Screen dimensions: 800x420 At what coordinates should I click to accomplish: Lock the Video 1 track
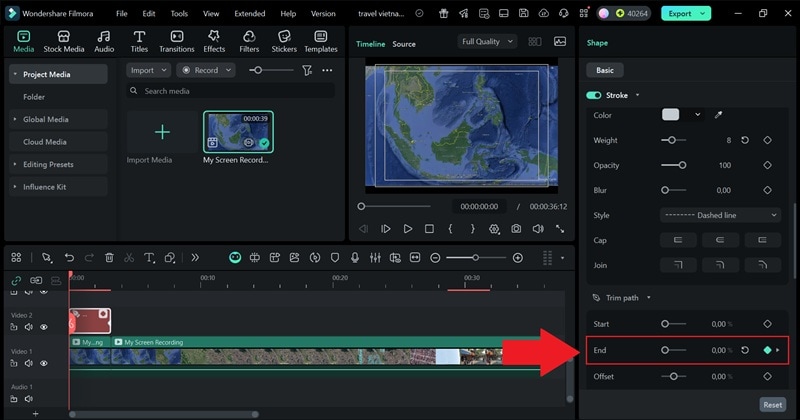[14, 363]
